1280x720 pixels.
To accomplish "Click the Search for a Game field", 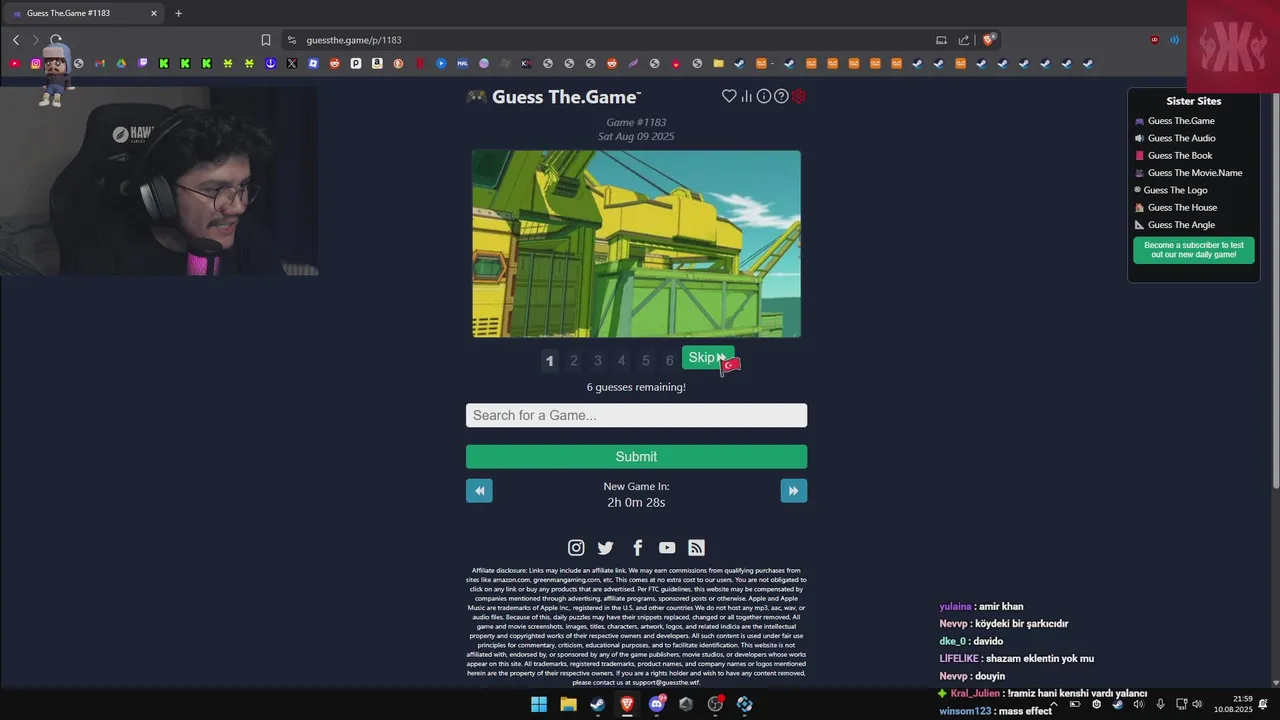I will tap(636, 415).
